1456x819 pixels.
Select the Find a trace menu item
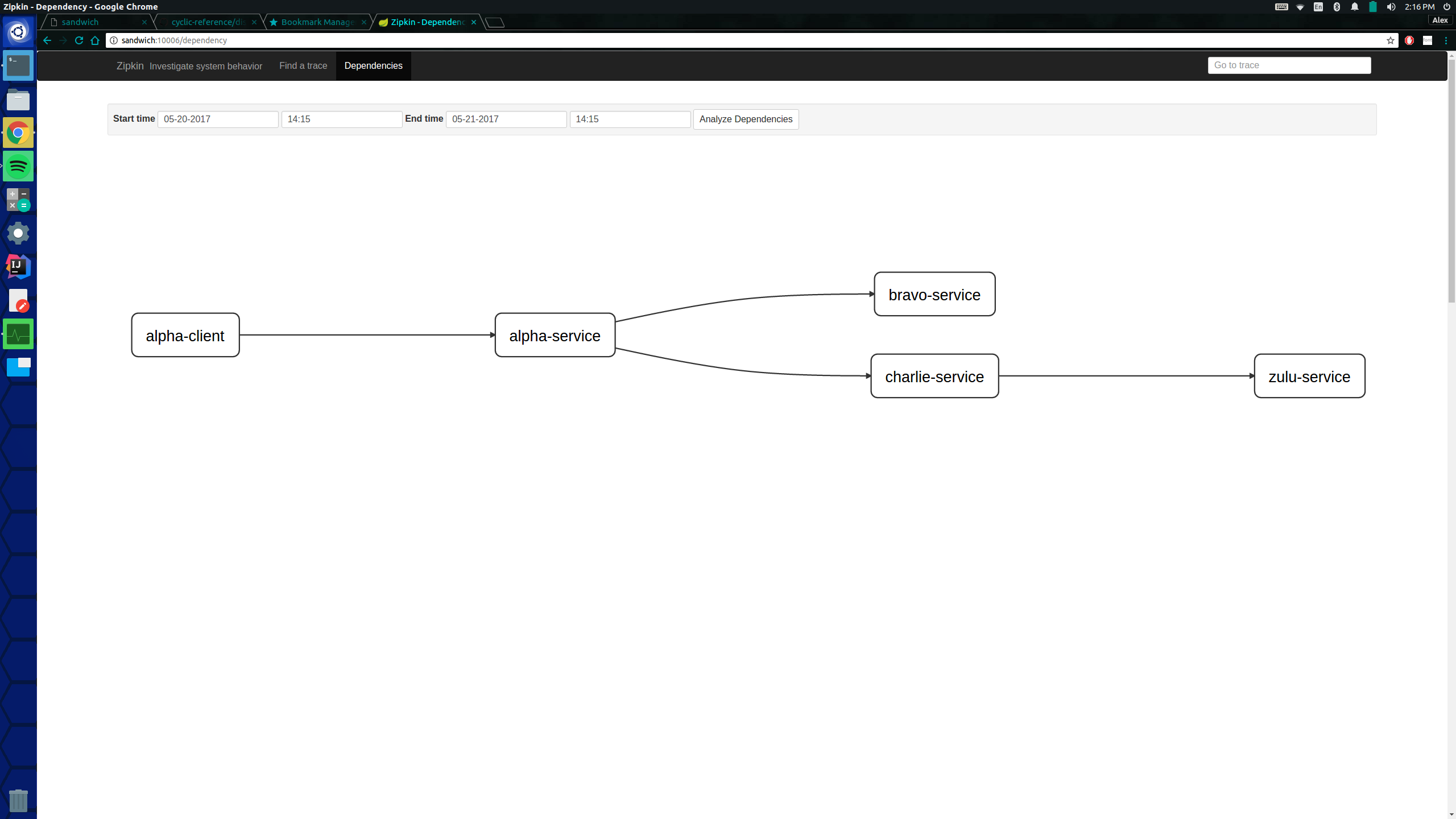pos(303,65)
